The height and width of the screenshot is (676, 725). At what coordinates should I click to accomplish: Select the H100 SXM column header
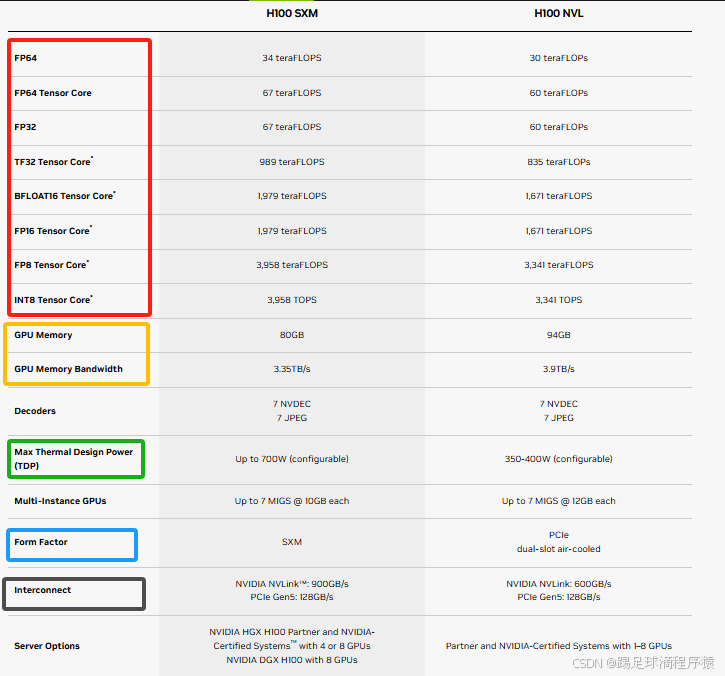click(292, 13)
